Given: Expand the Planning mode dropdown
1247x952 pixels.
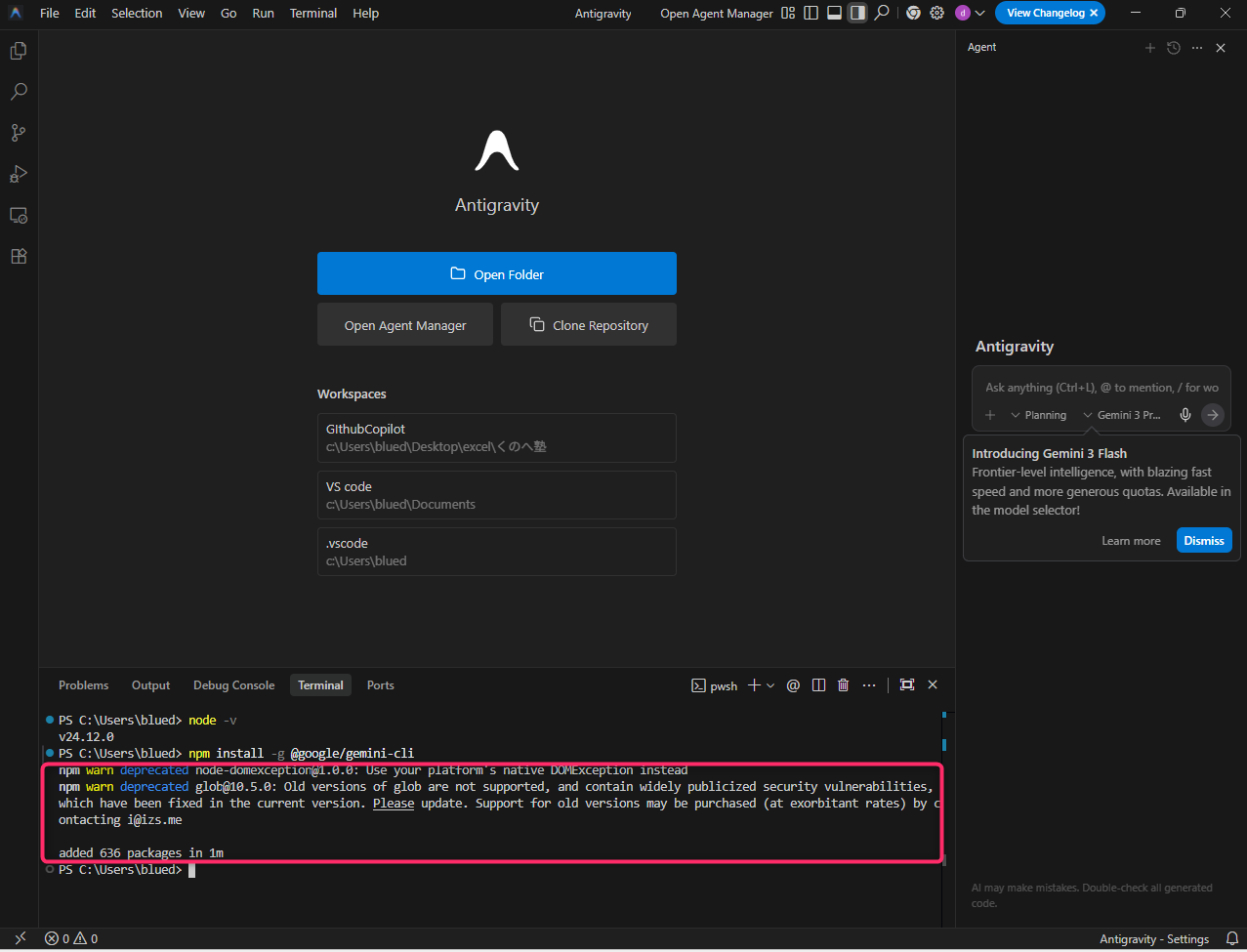Looking at the screenshot, I should click(x=1038, y=415).
